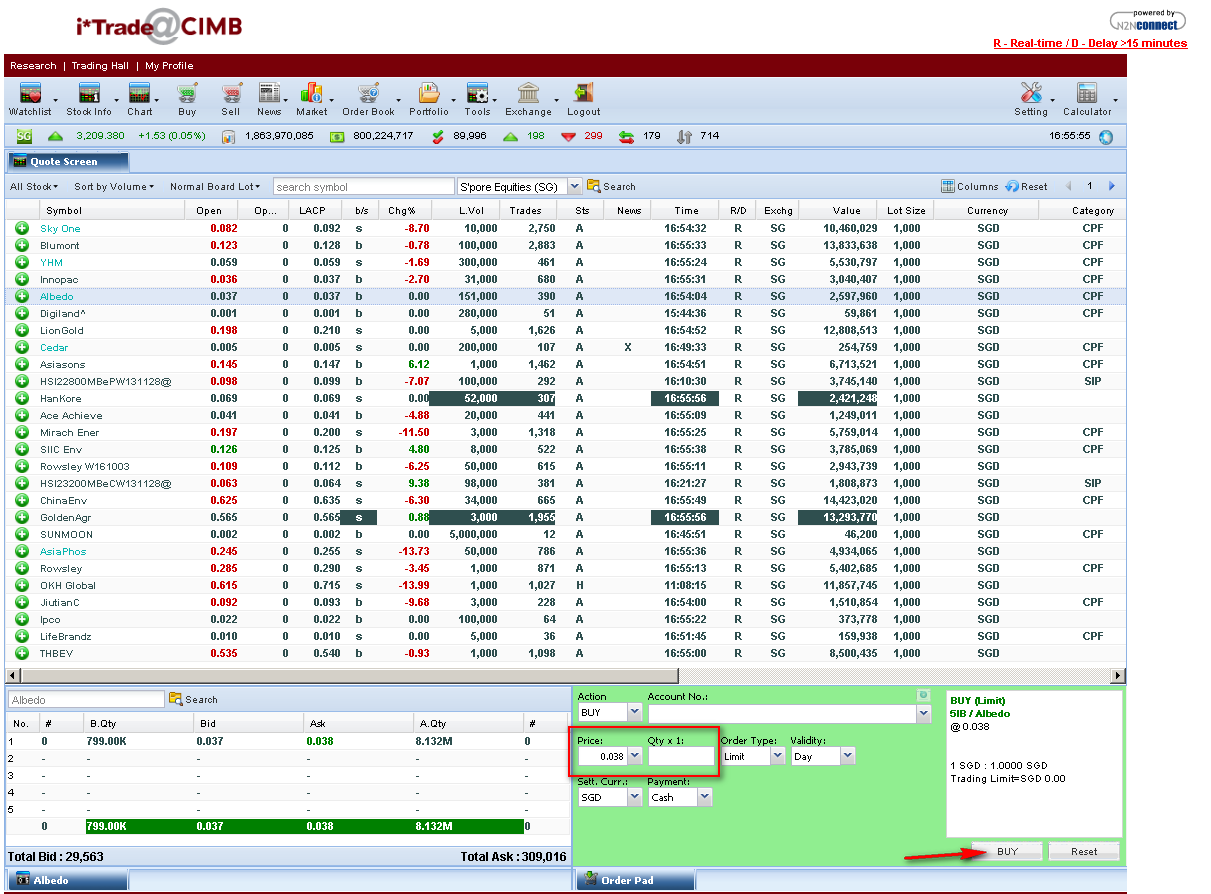Viewport: 1211px width, 894px height.
Task: Click the SG index icon in status bar
Action: pyautogui.click(x=24, y=136)
